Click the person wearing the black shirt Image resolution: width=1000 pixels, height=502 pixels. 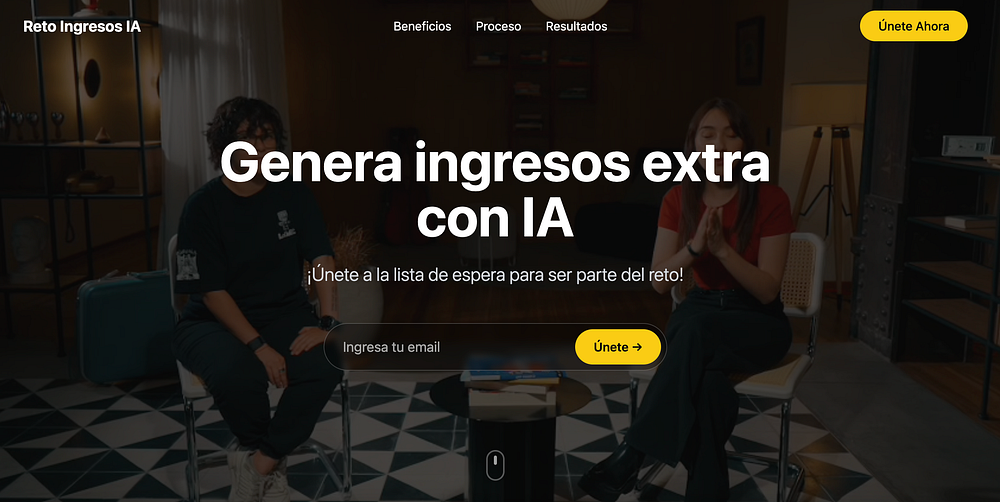coord(255,287)
